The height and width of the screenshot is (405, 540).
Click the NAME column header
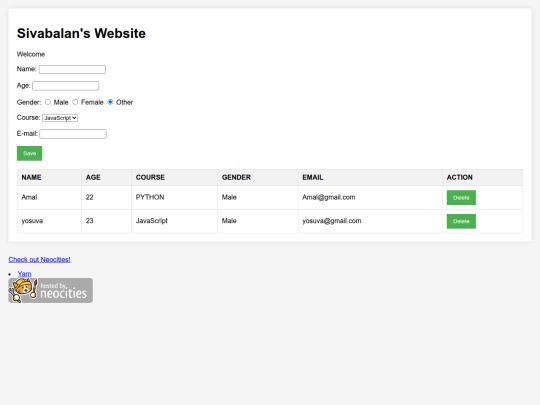click(x=49, y=177)
